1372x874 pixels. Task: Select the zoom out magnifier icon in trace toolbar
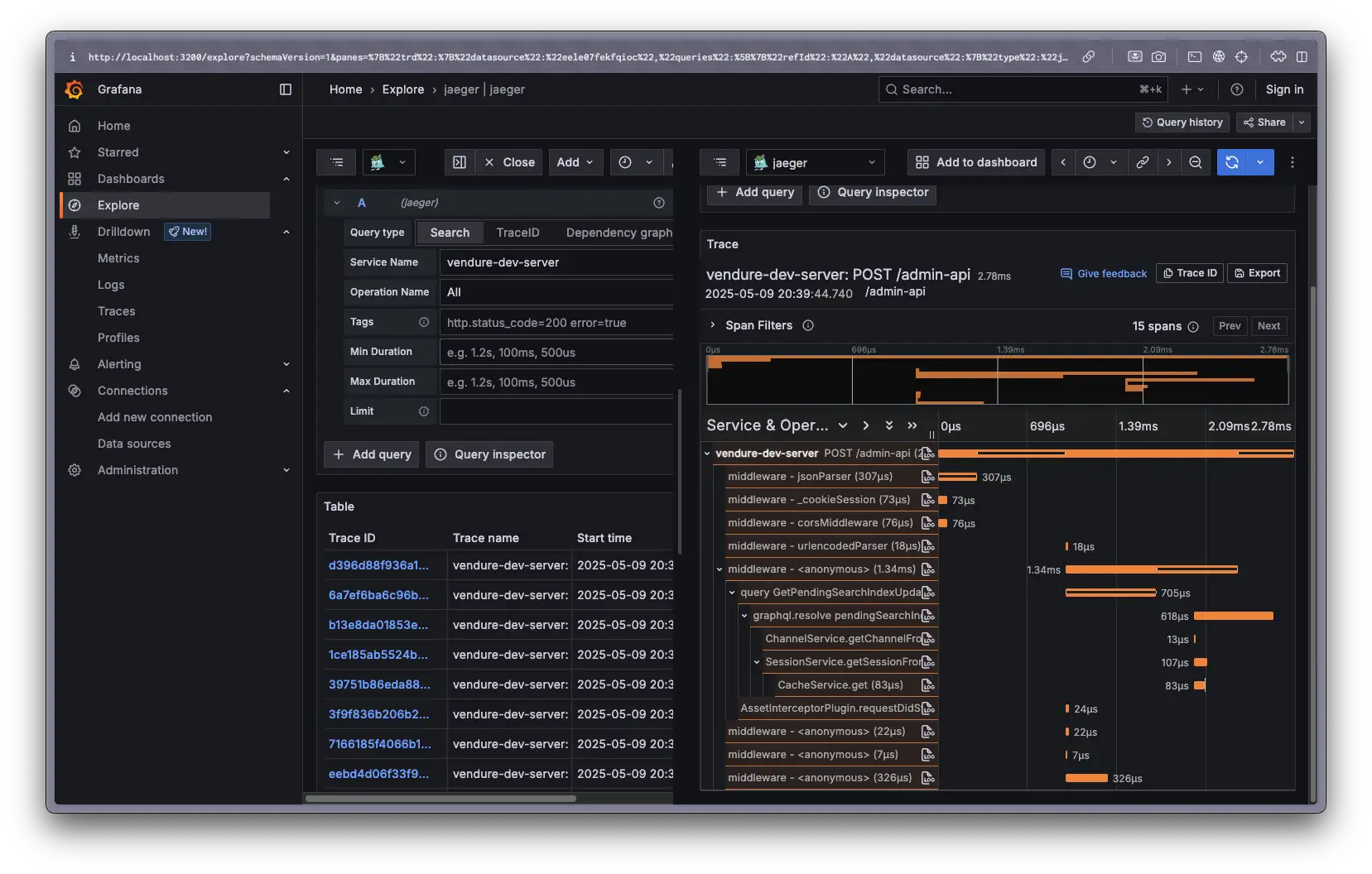click(x=1196, y=162)
